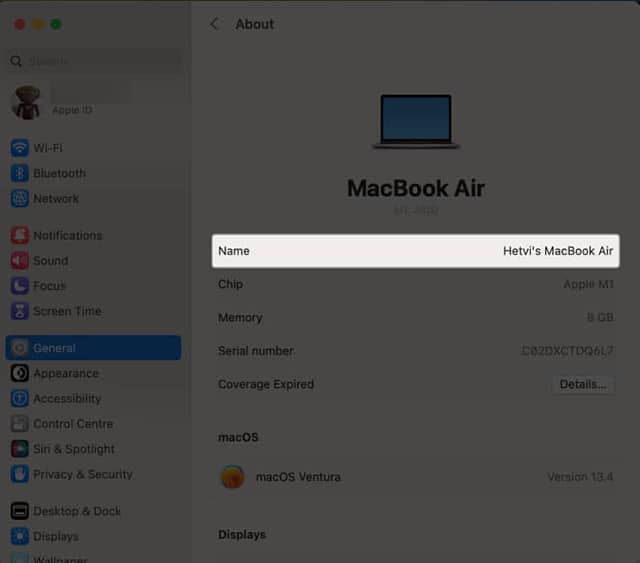Click the Version 13.4 text
The height and width of the screenshot is (563, 640).
tap(580, 476)
